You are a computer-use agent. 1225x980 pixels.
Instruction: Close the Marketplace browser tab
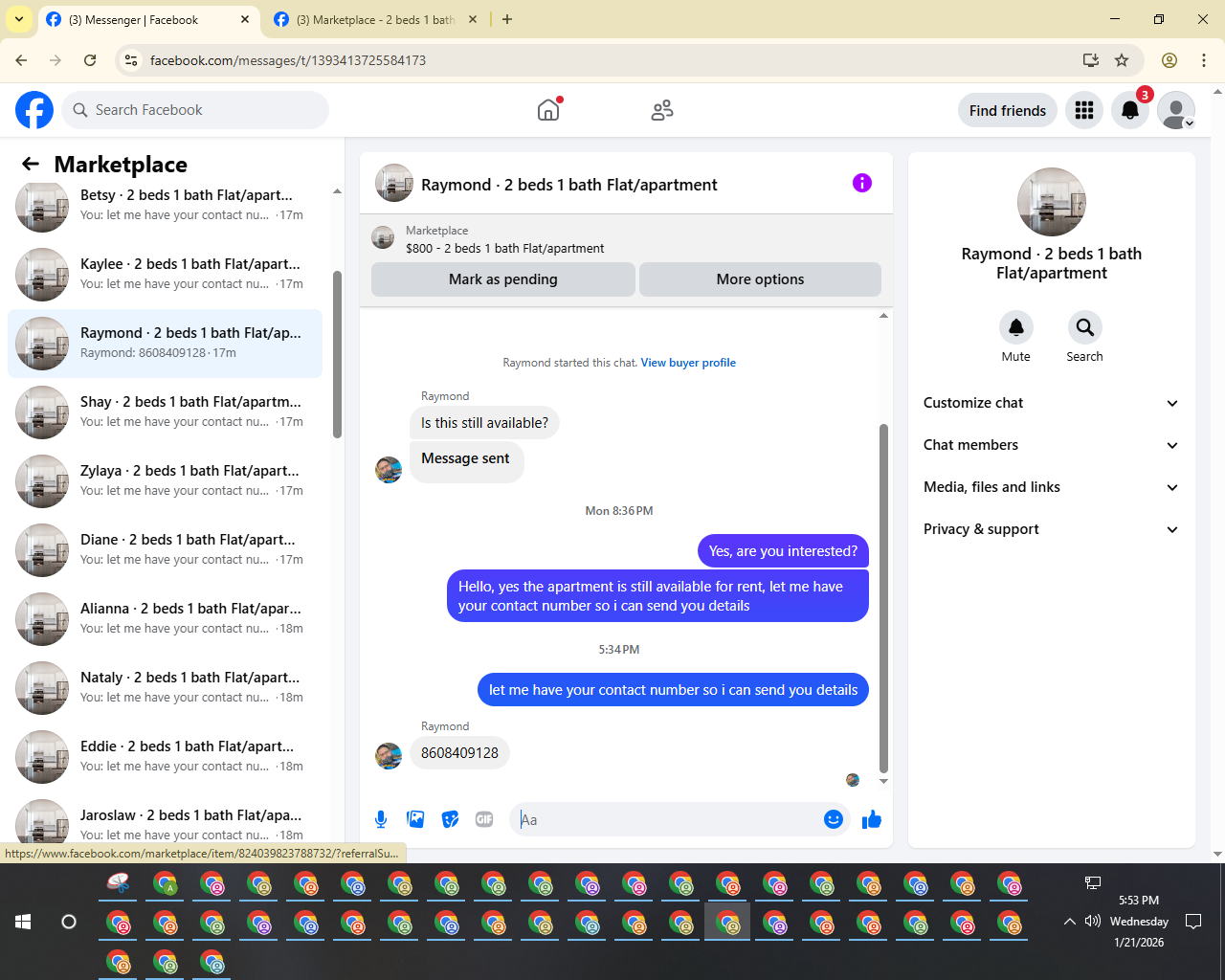coord(472,19)
